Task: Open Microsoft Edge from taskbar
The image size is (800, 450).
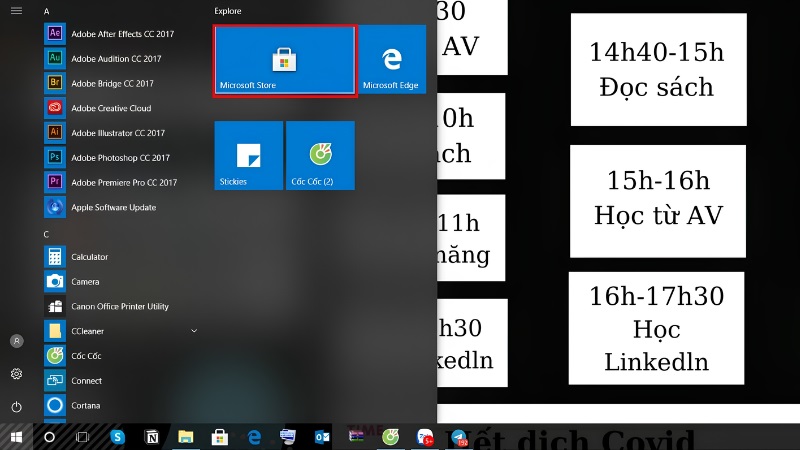Action: 254,437
